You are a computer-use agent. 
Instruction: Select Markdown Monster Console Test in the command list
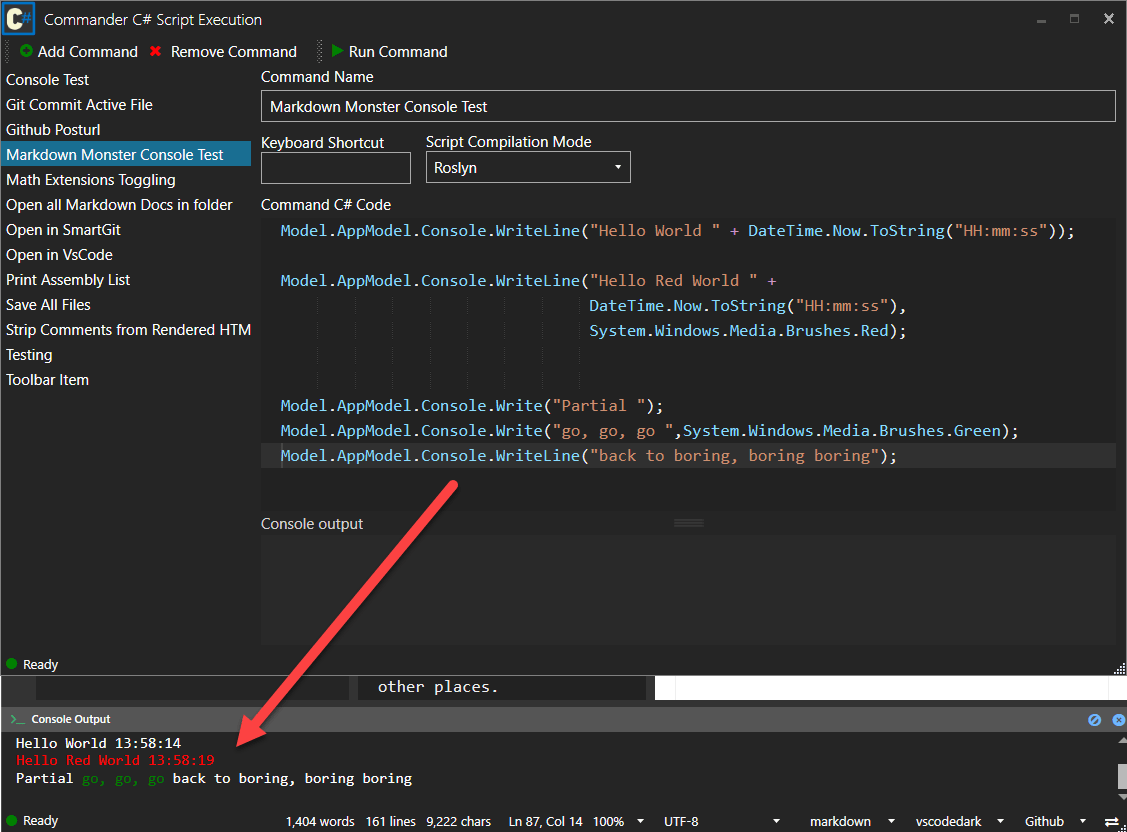point(126,154)
